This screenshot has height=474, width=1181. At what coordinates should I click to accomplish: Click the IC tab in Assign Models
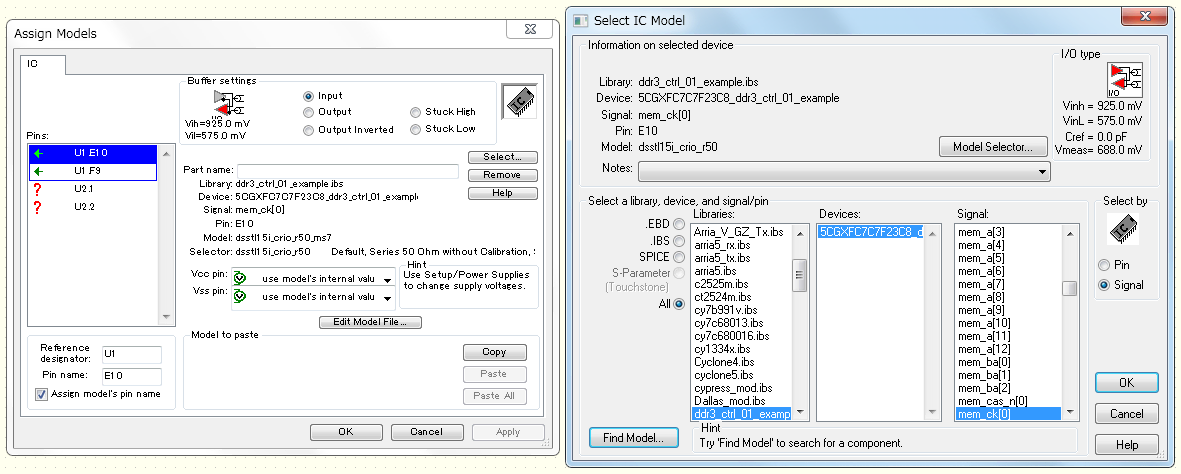45,64
